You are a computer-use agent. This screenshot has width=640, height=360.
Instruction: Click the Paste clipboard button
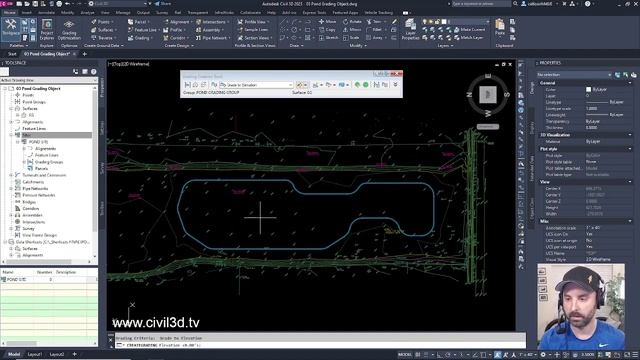[x=500, y=27]
